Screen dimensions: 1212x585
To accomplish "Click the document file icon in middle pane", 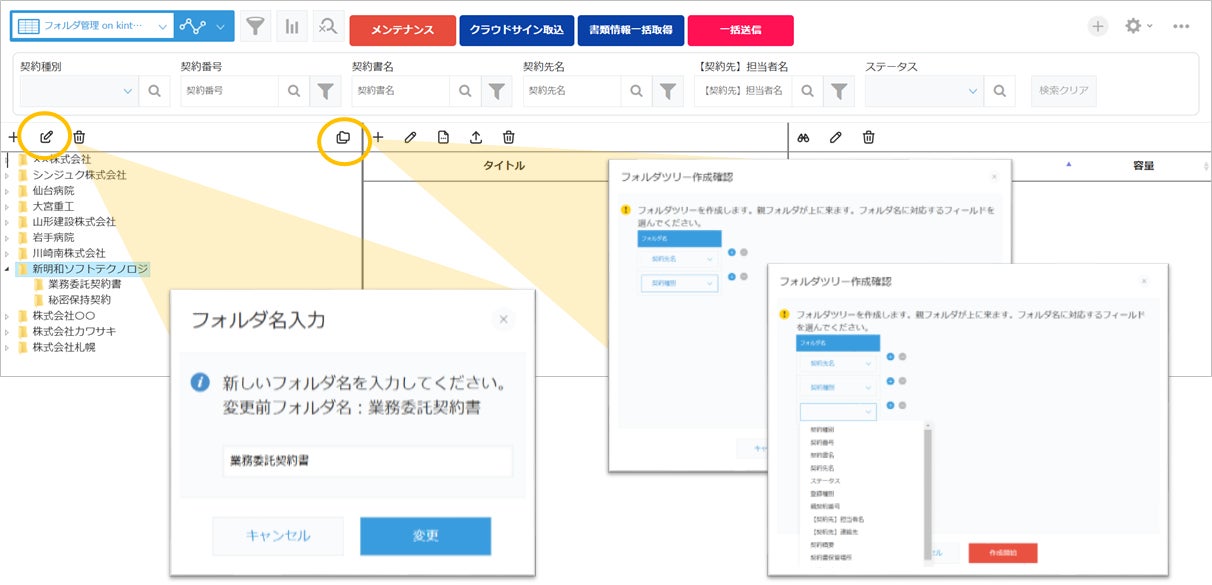I will [443, 137].
